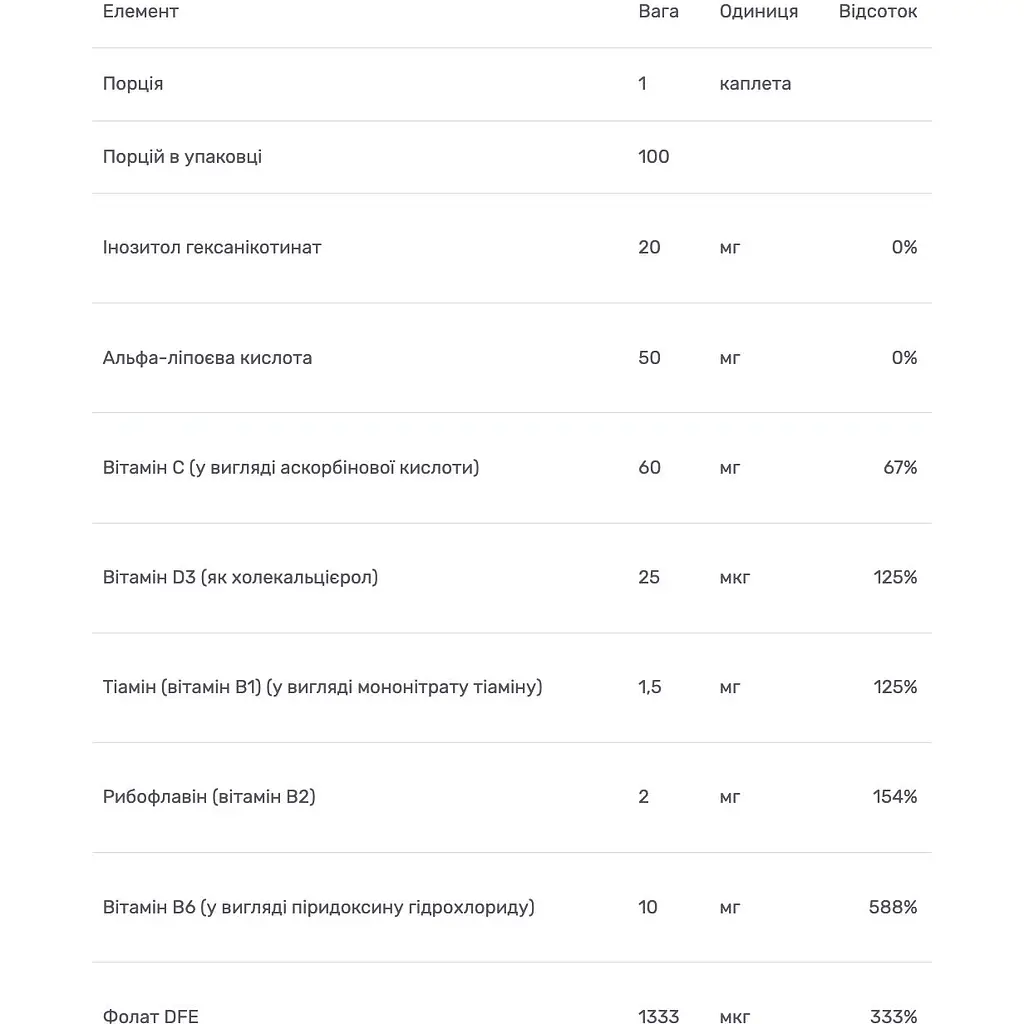This screenshot has height=1024, width=1024.
Task: Click Альфа-ліпоєва кислота row label
Action: pyautogui.click(x=207, y=358)
